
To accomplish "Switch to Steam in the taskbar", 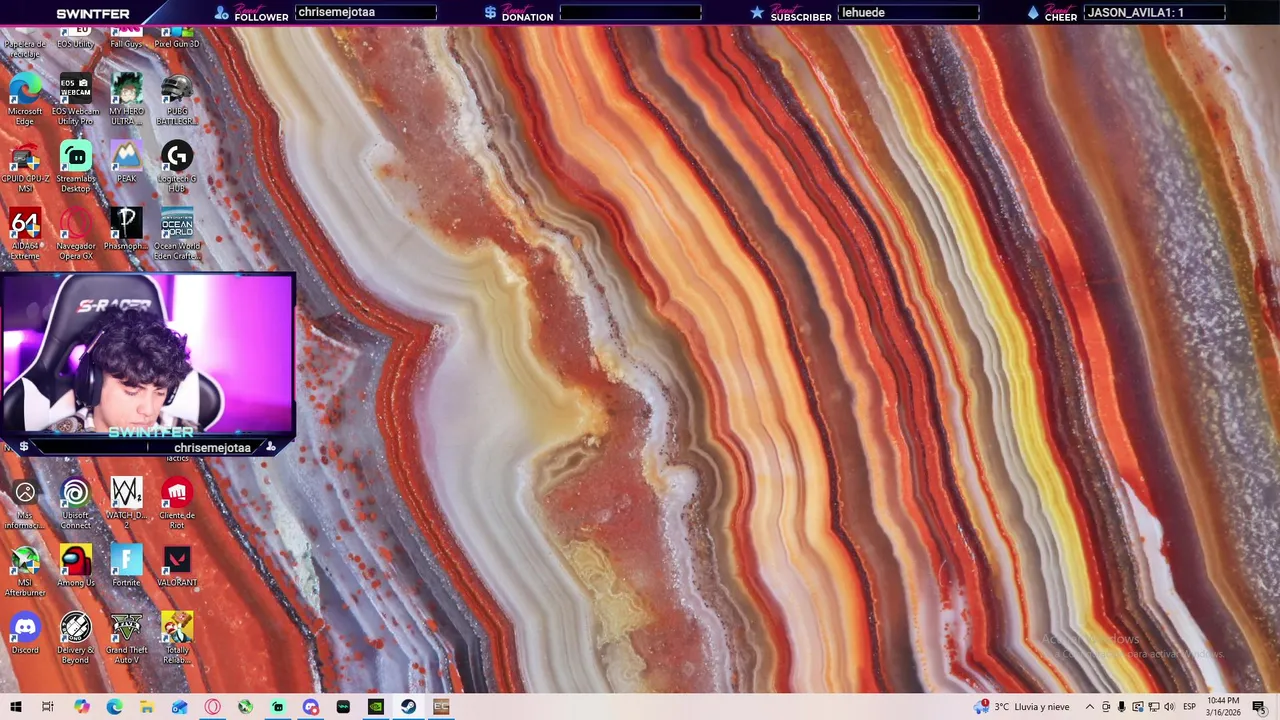I will pos(408,707).
